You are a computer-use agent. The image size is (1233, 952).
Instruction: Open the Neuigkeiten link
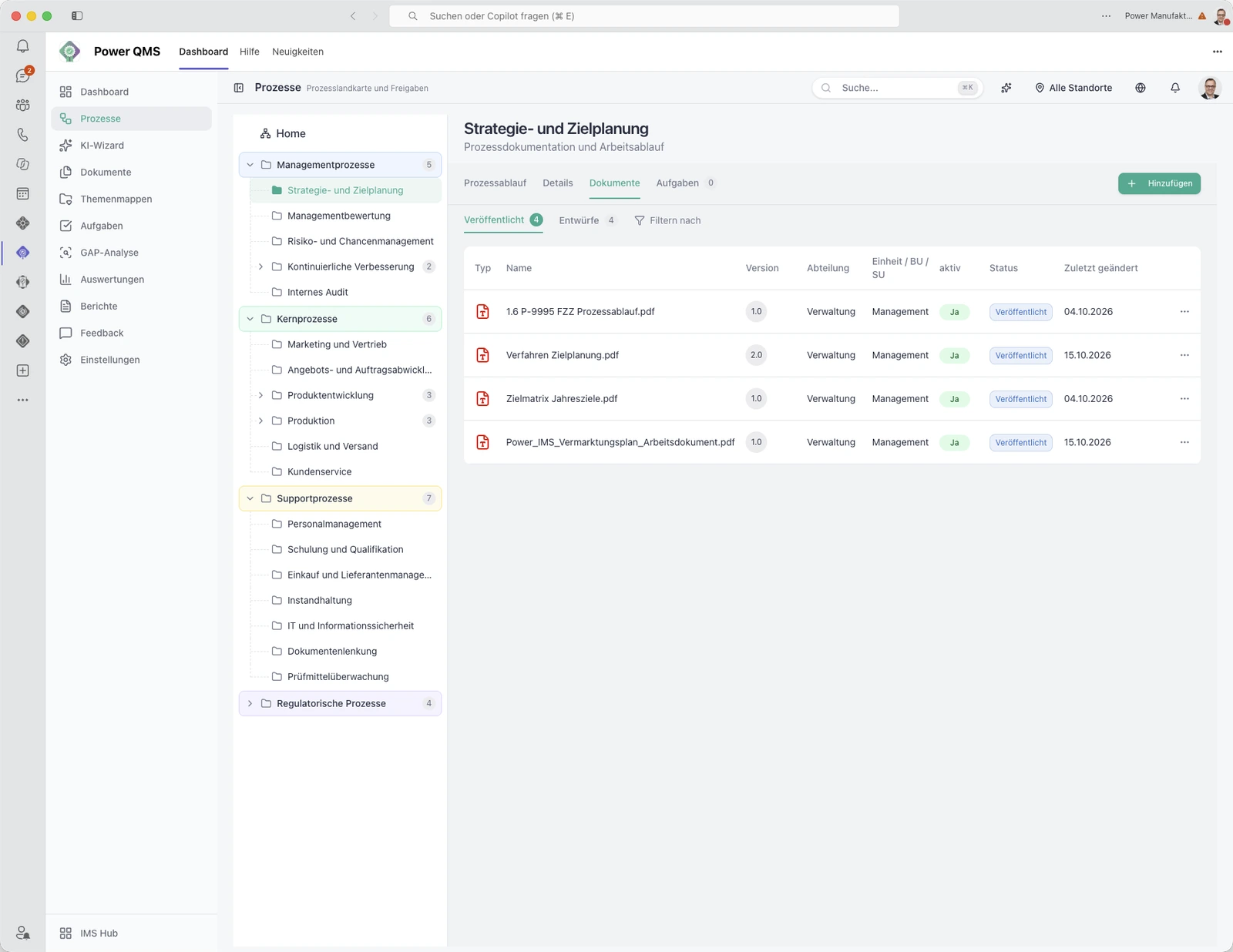click(x=297, y=52)
